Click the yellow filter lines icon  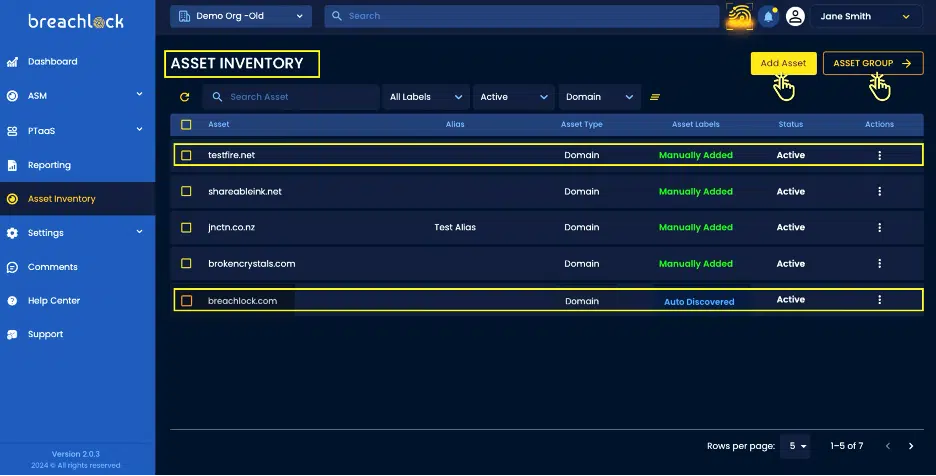655,97
